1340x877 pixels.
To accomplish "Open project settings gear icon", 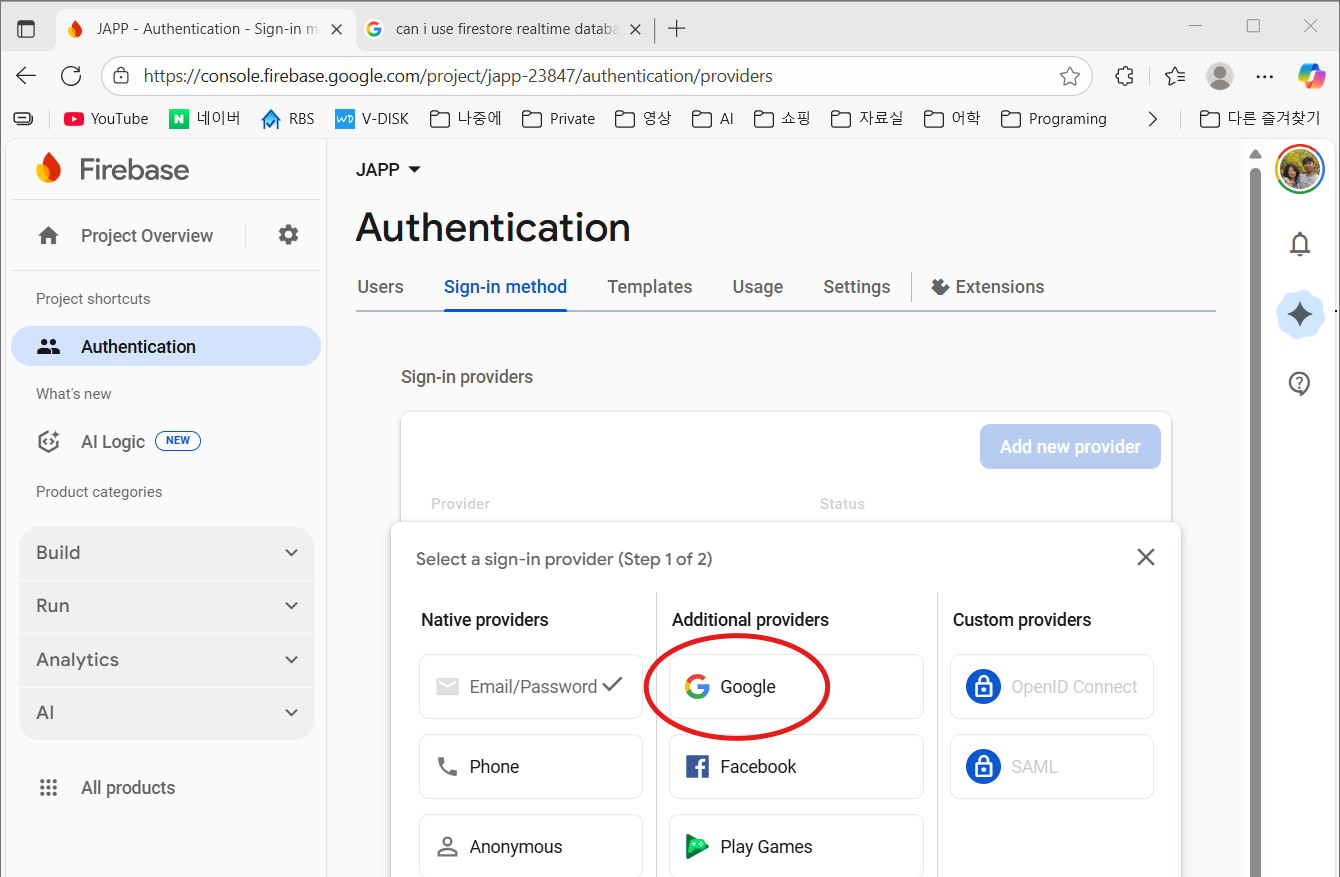I will 288,235.
